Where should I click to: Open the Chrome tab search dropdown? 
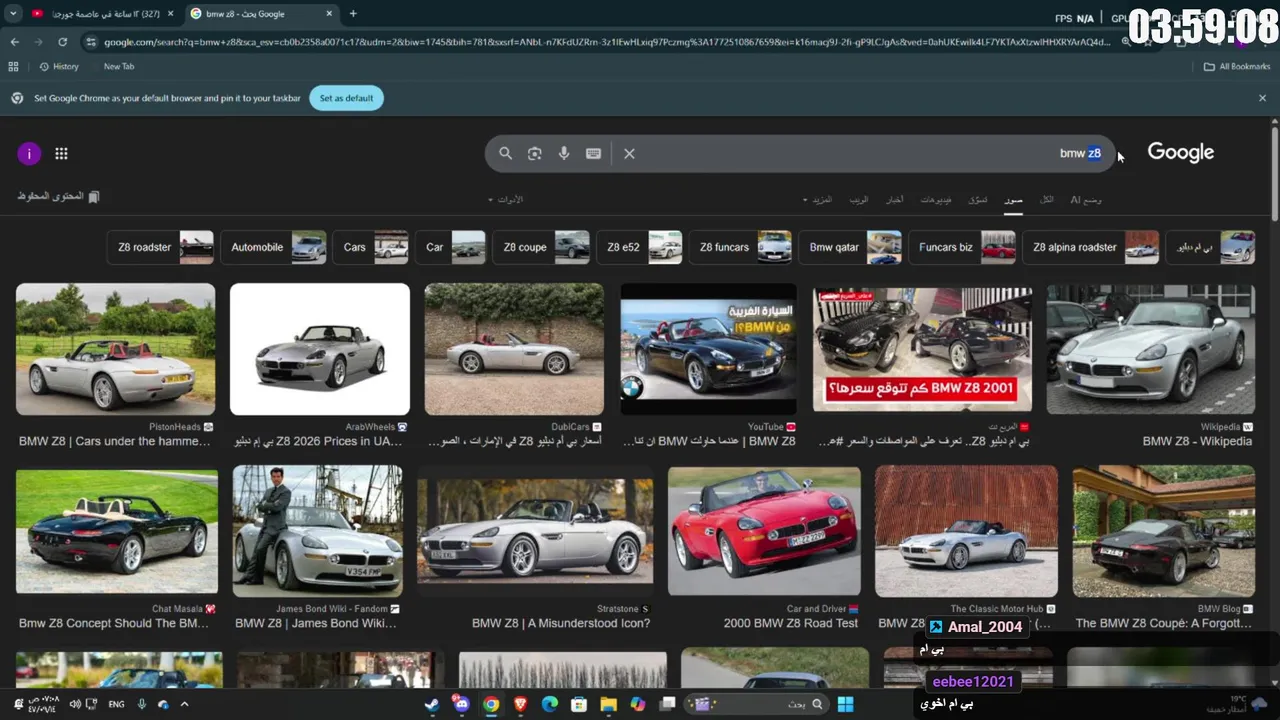click(x=13, y=14)
